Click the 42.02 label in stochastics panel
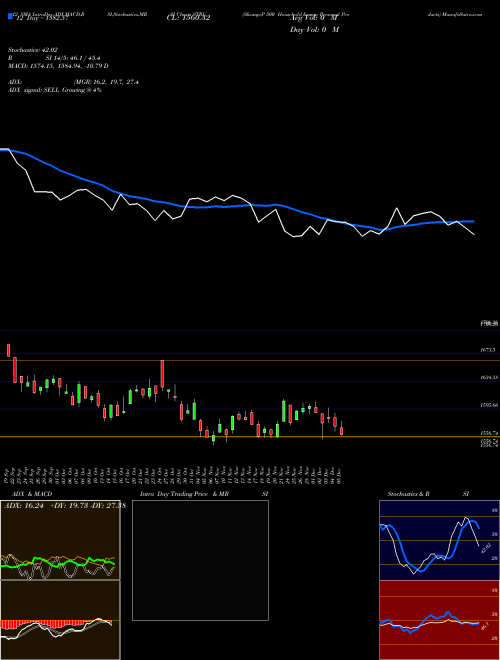The width and height of the screenshot is (500, 660). click(486, 548)
